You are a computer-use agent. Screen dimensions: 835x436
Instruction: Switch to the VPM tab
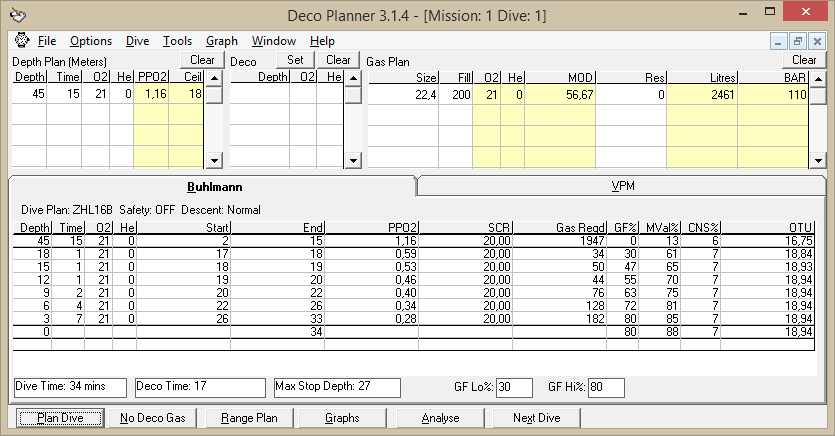[623, 186]
